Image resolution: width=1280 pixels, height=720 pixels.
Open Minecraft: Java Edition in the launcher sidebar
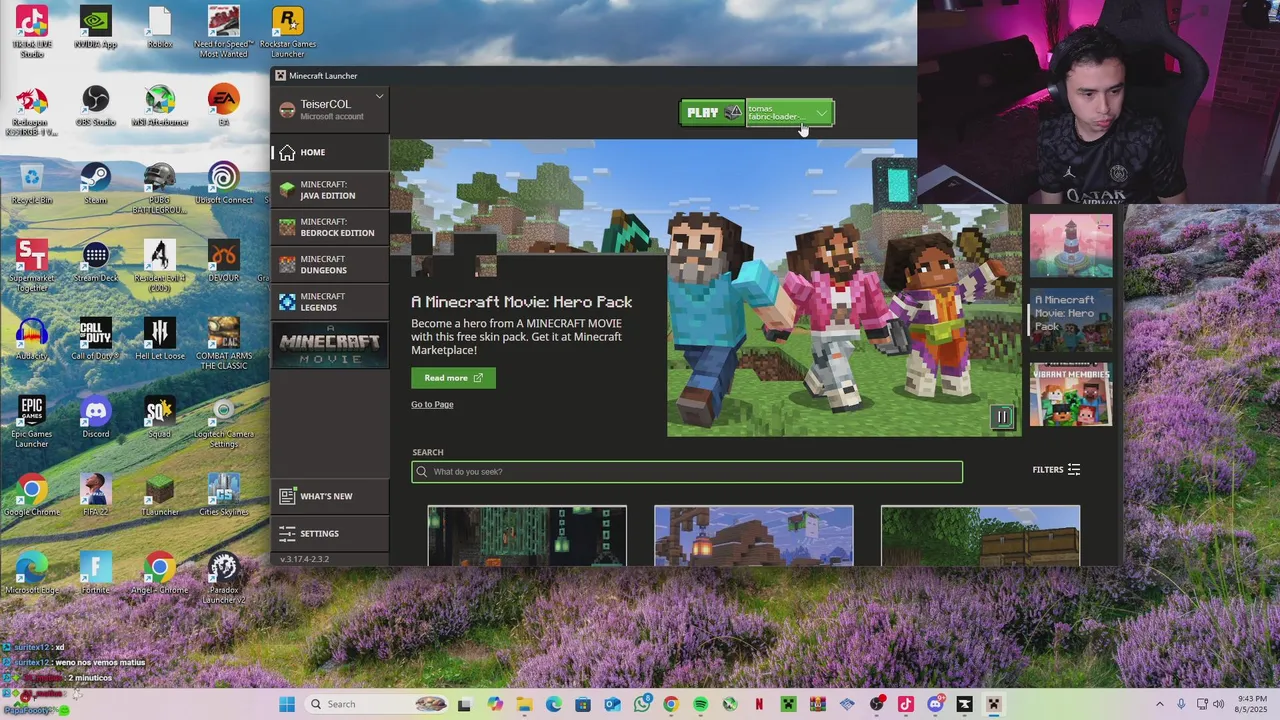[x=329, y=190]
